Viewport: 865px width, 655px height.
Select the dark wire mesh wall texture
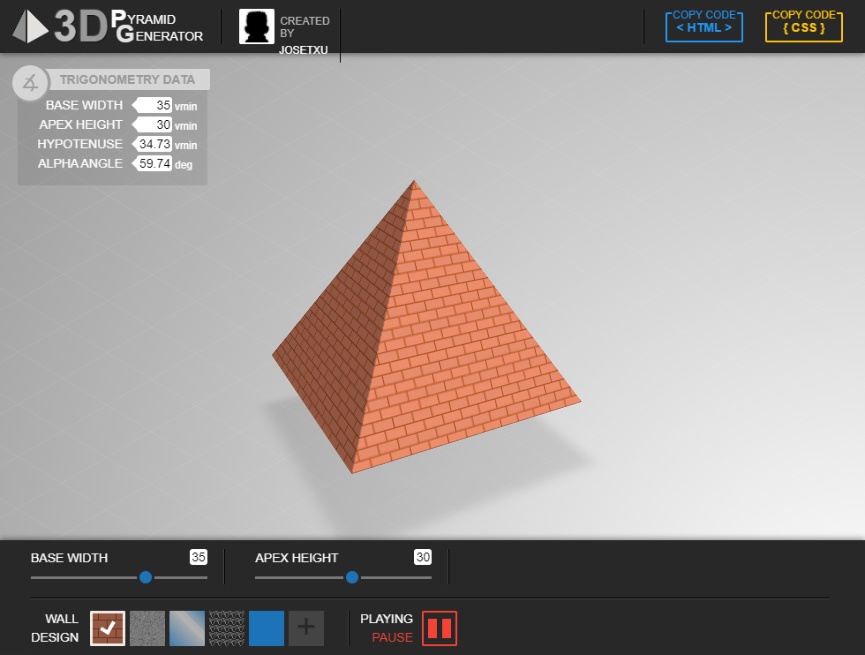pyautogui.click(x=227, y=628)
